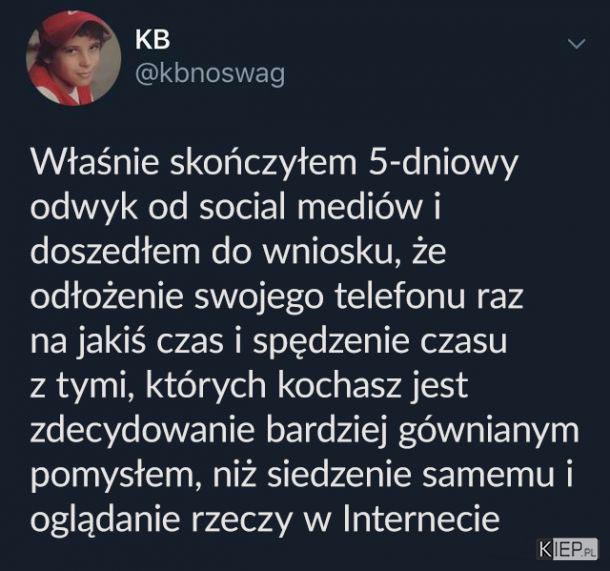This screenshot has width=610, height=571.
Task: Click the final word "Internecie"
Action: 421,520
